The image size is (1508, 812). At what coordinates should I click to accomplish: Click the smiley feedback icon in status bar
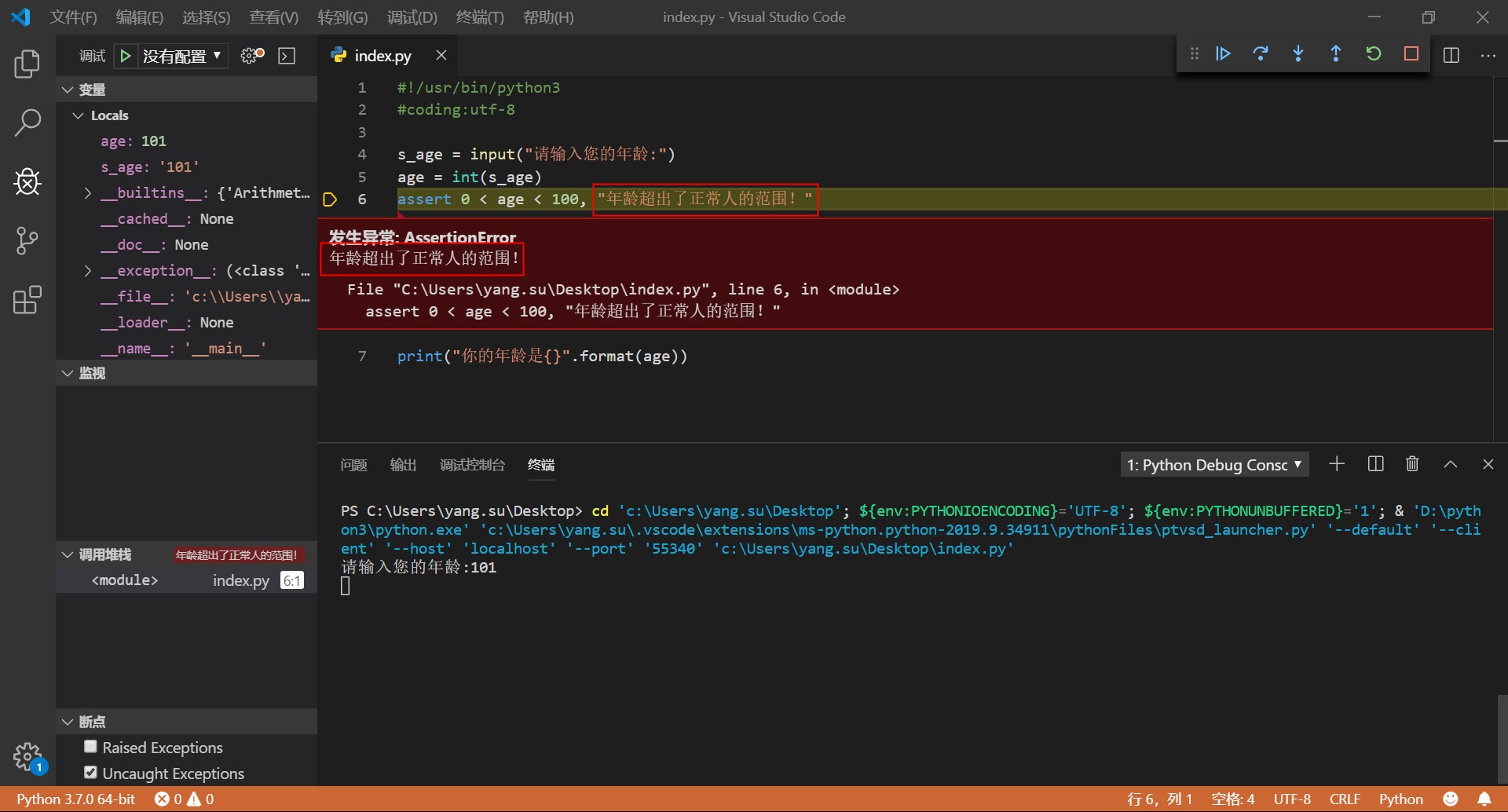click(x=1451, y=799)
